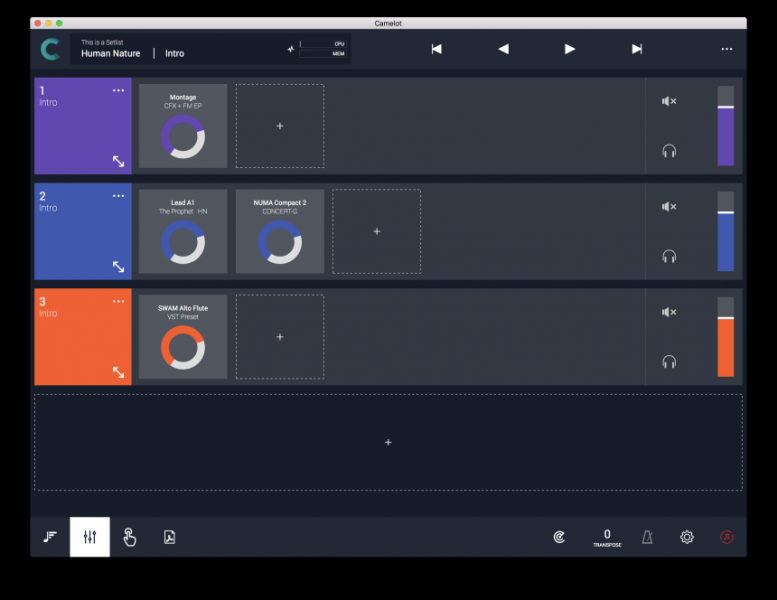Click the Human Nature song title
This screenshot has height=600, width=777.
[111, 54]
